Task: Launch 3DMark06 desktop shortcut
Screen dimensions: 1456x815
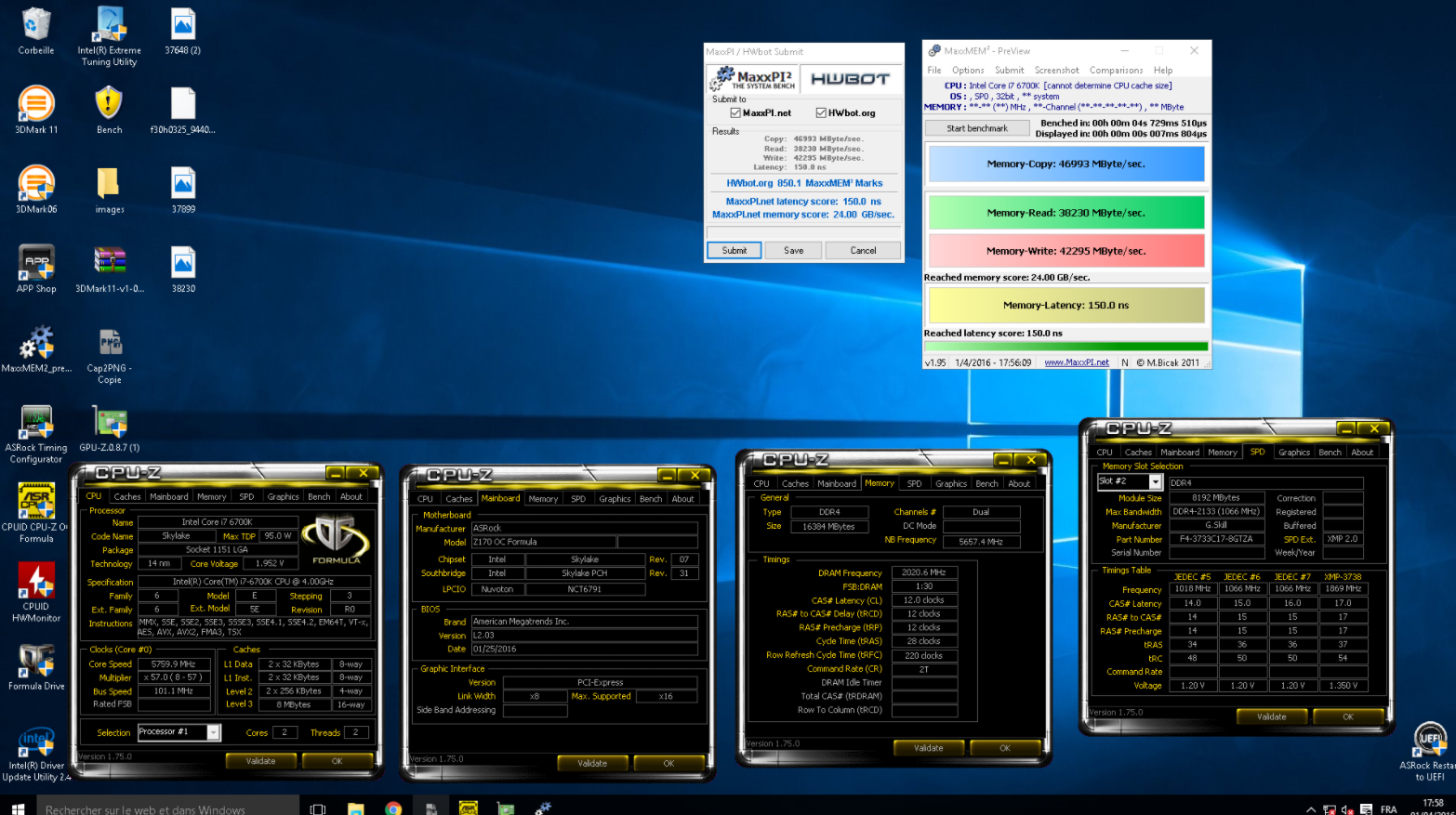Action: [x=36, y=190]
